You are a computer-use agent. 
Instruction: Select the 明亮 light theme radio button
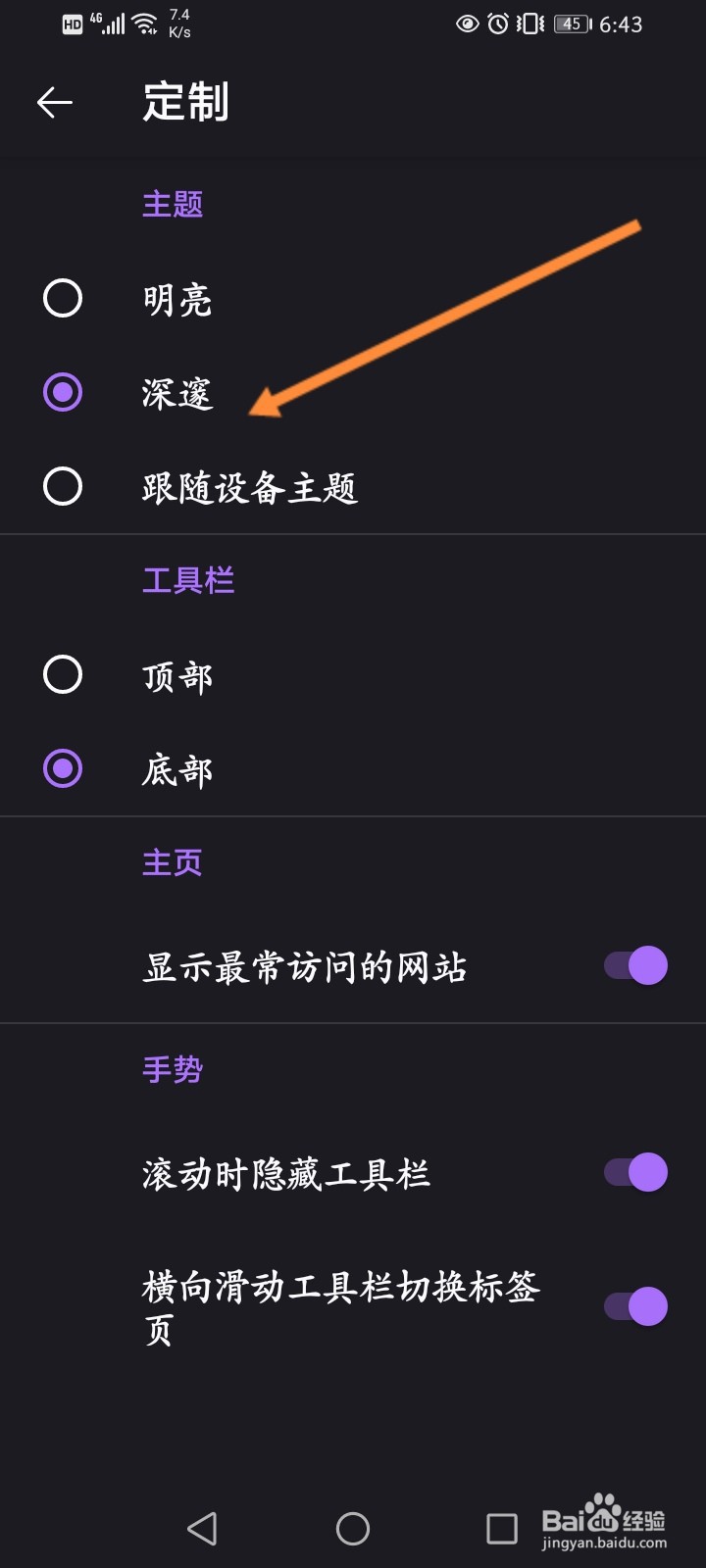(63, 298)
